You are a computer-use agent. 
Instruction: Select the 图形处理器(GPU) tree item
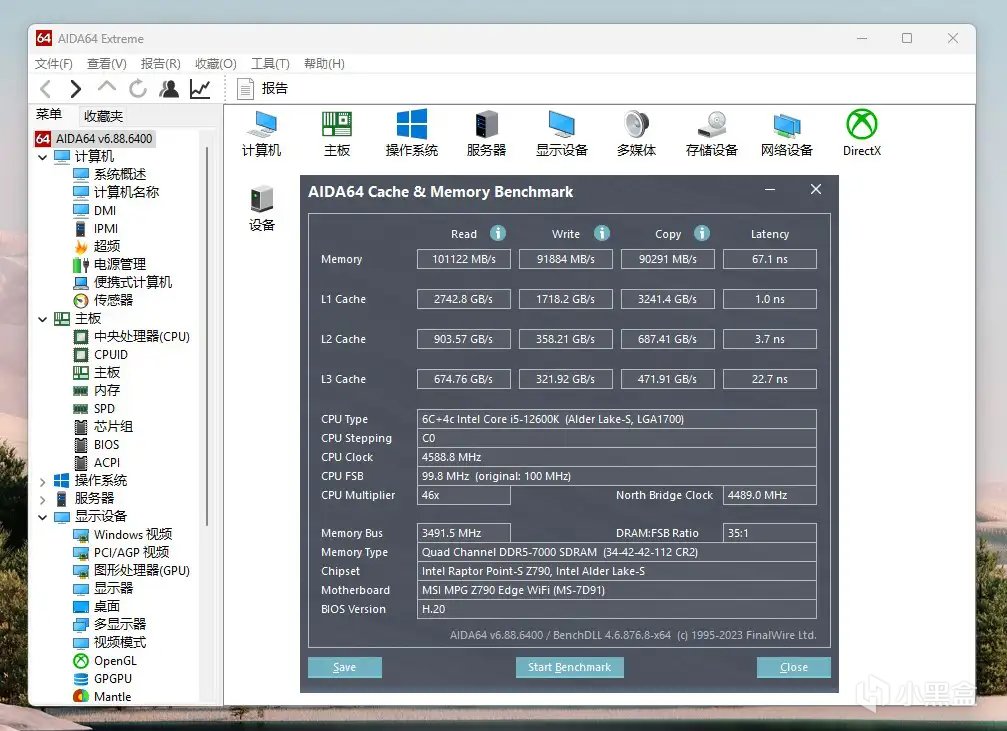132,570
